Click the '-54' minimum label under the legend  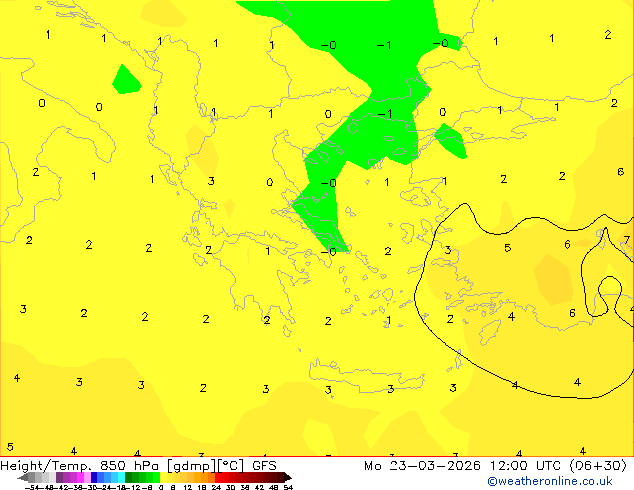(x=32, y=487)
